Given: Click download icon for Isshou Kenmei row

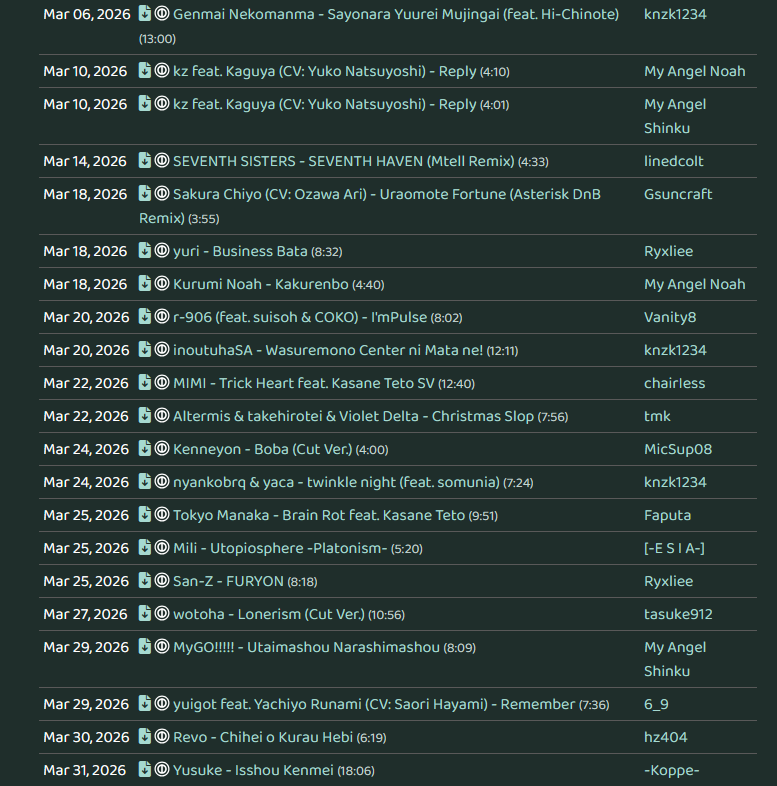Looking at the screenshot, I should click(x=144, y=770).
